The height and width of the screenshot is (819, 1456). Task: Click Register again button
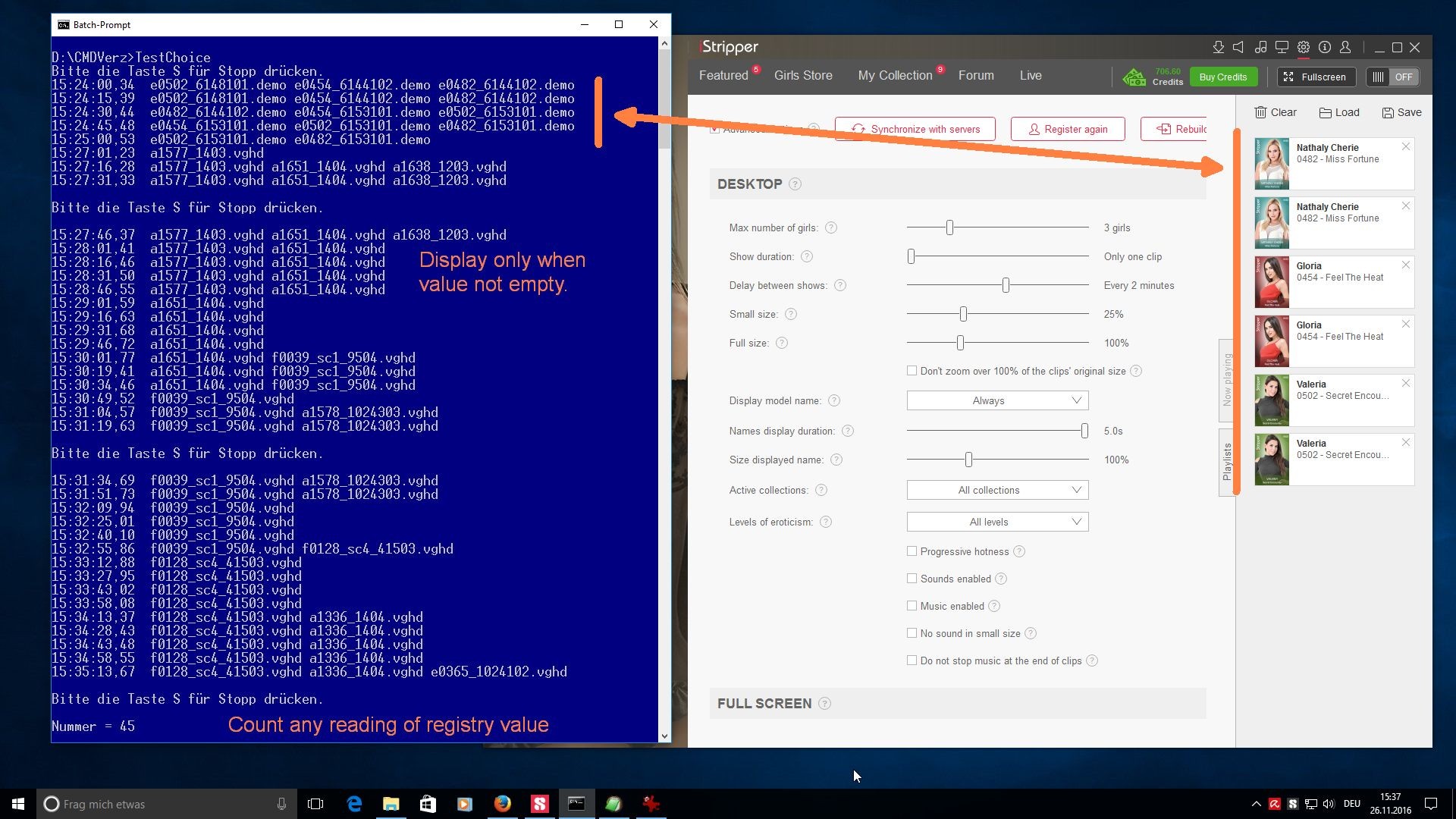click(x=1068, y=129)
